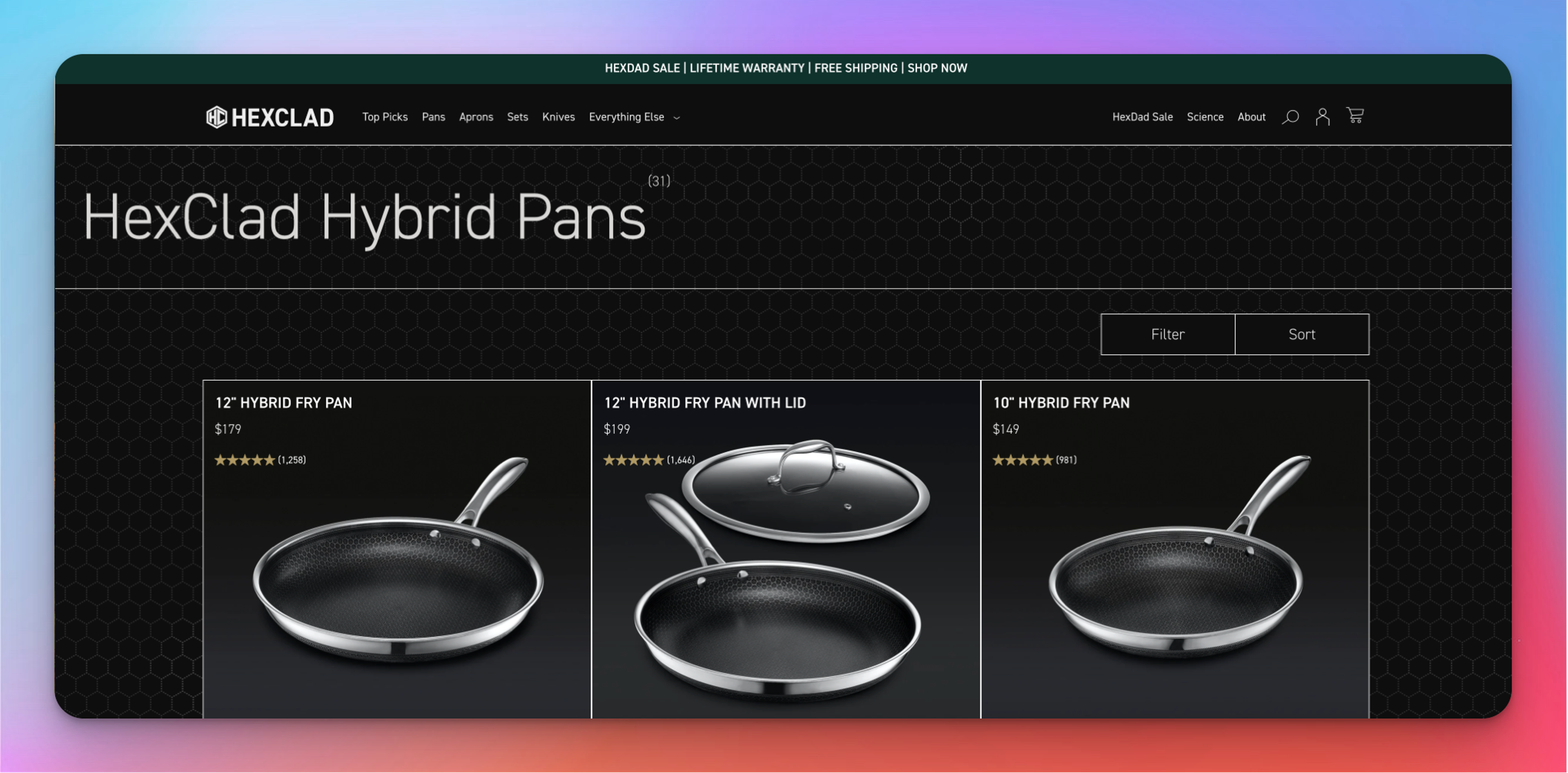This screenshot has width=1568, height=773.
Task: Select the Sets navigation tab
Action: tap(518, 117)
